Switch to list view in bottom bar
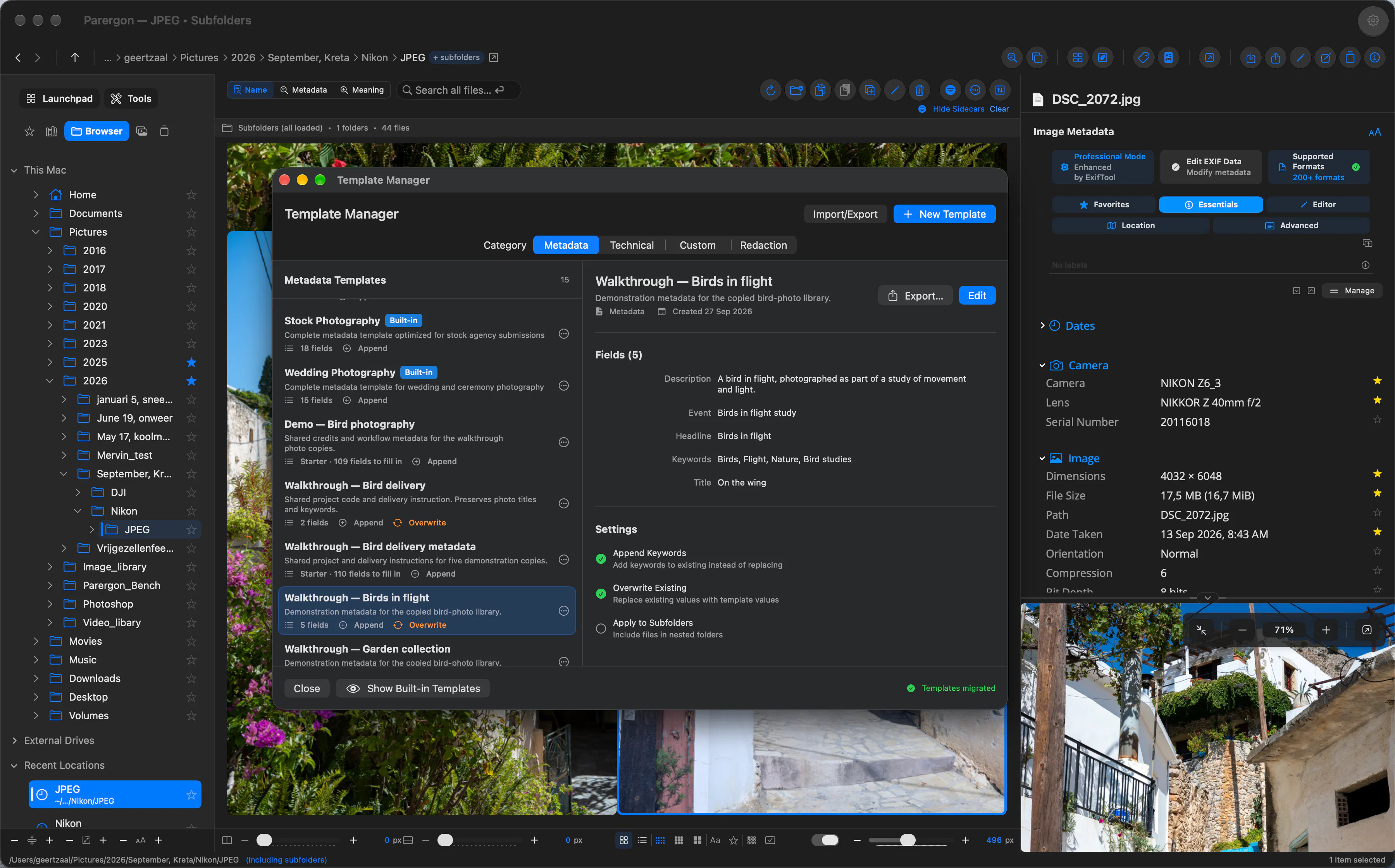The height and width of the screenshot is (868, 1395). click(x=642, y=840)
